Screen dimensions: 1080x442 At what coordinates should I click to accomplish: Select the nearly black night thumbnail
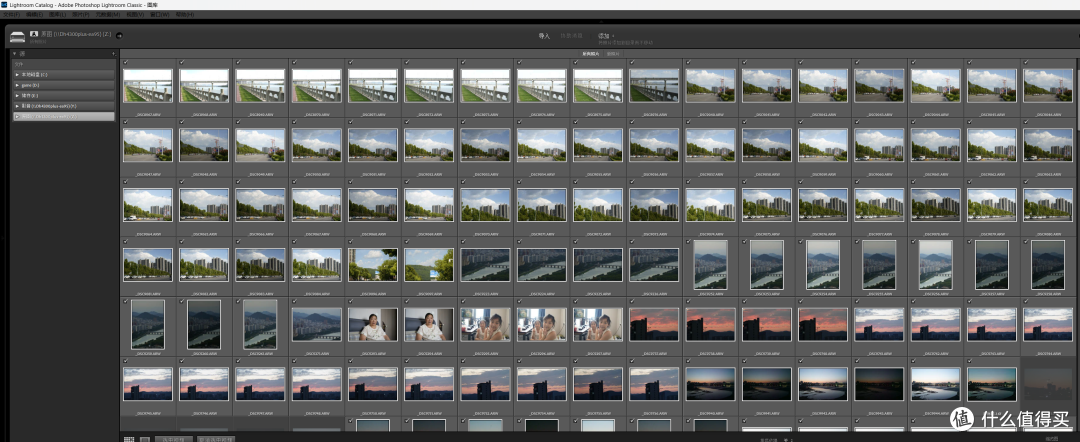click(x=879, y=384)
